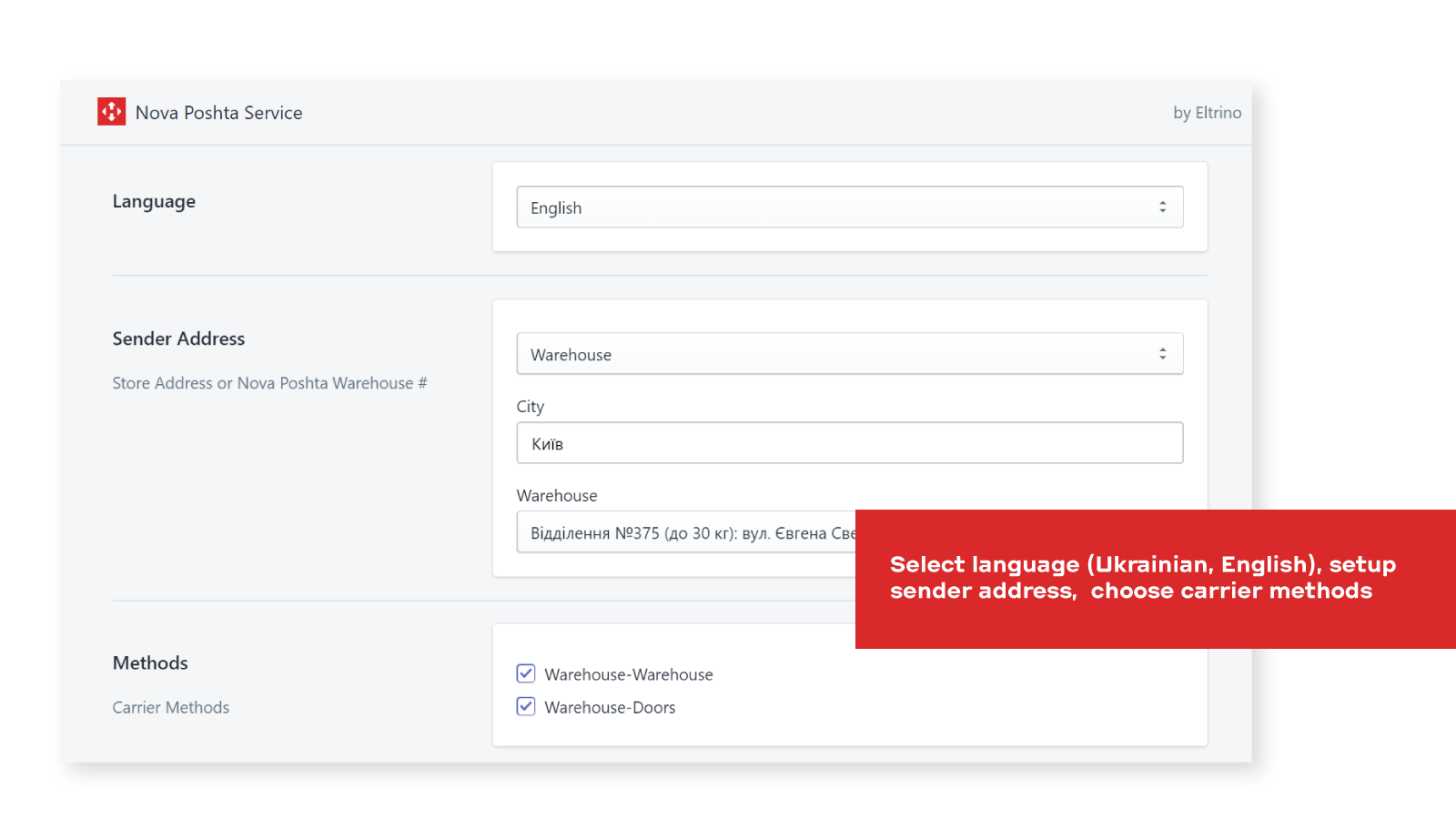Click the Warehouse label above the Відділення field
This screenshot has width=1456, height=819.
[x=557, y=495]
